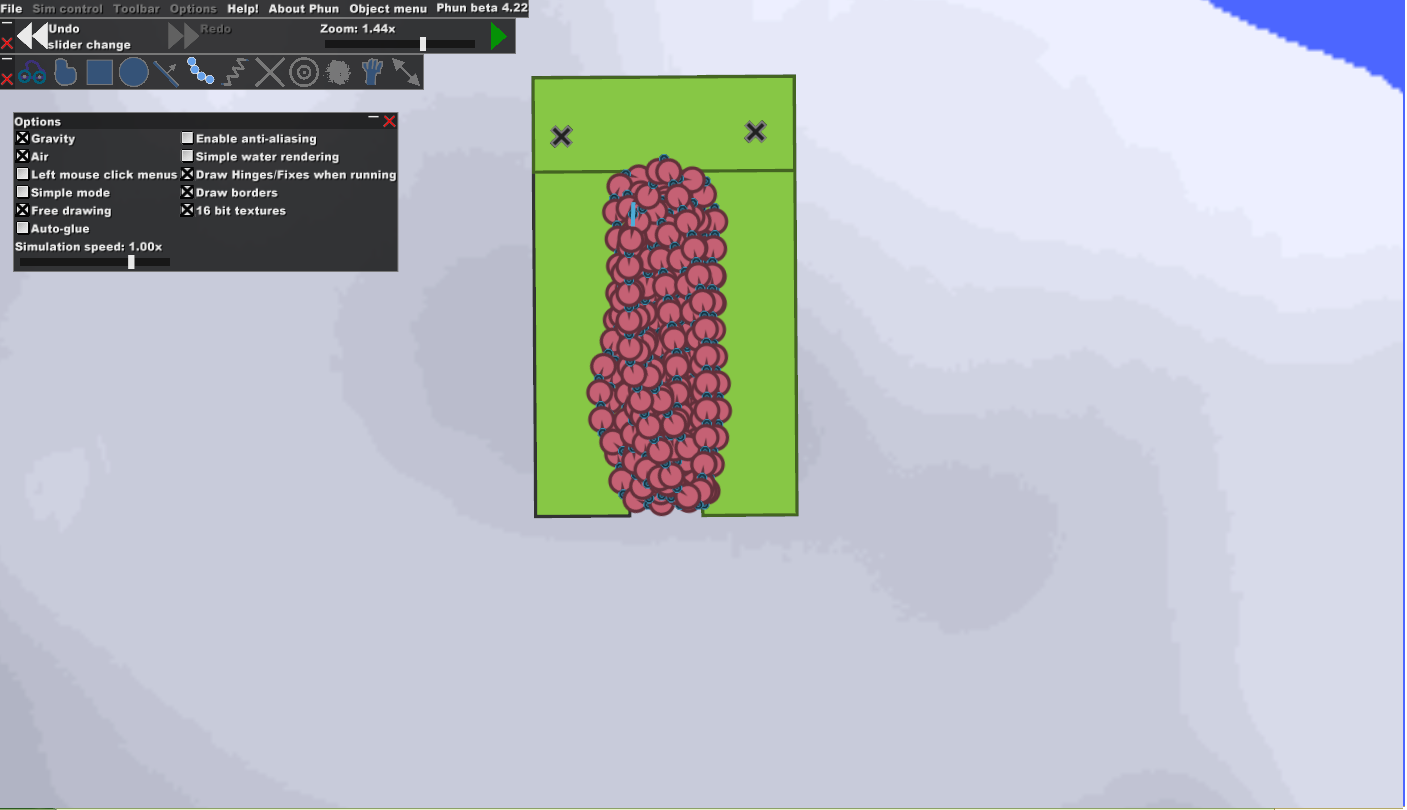Select the Spring tool

(x=235, y=72)
